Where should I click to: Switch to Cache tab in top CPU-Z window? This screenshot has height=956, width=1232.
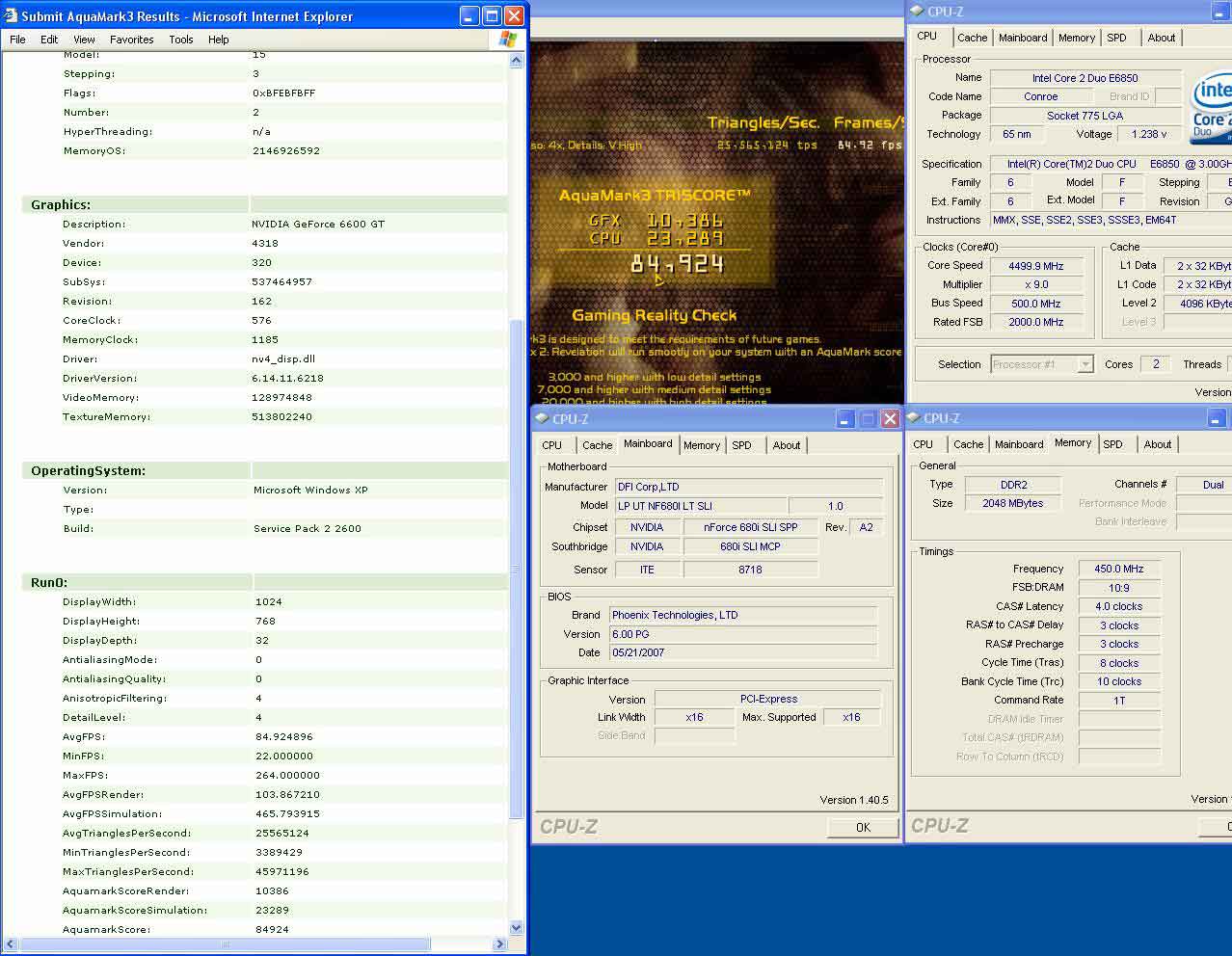972,38
